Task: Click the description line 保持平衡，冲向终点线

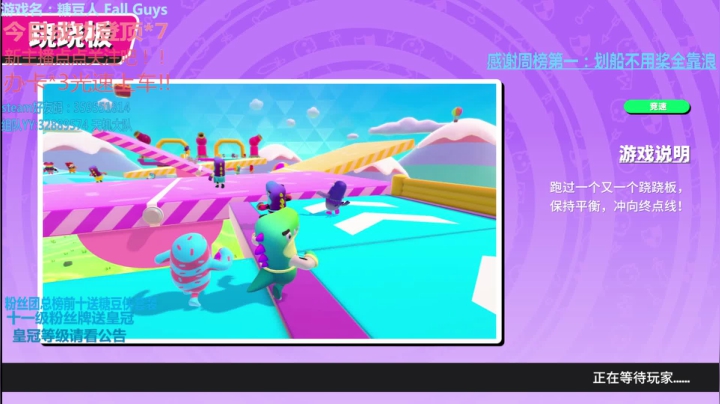Action: click(616, 206)
